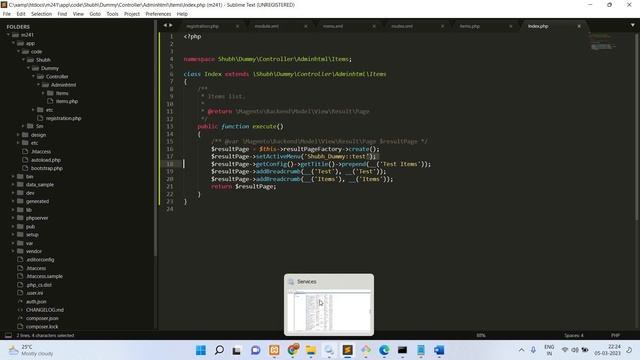This screenshot has width=640, height=360.
Task: Click the Sublime Text taskbar icon
Action: [347, 350]
